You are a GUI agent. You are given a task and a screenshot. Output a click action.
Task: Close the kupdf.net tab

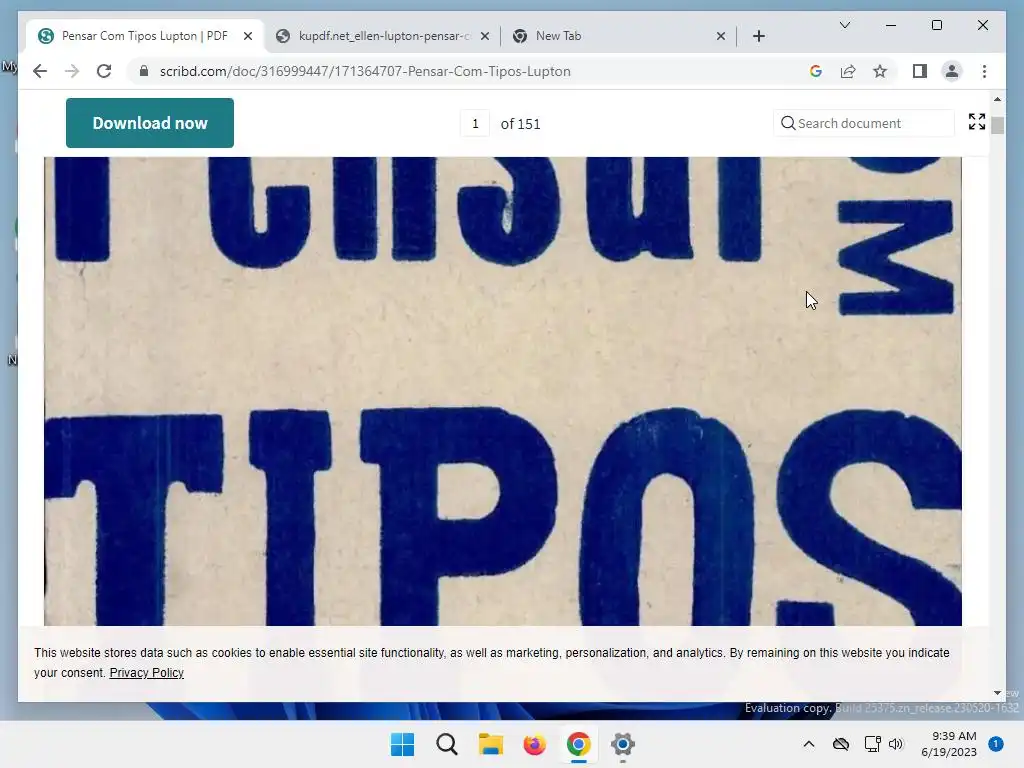tap(485, 36)
